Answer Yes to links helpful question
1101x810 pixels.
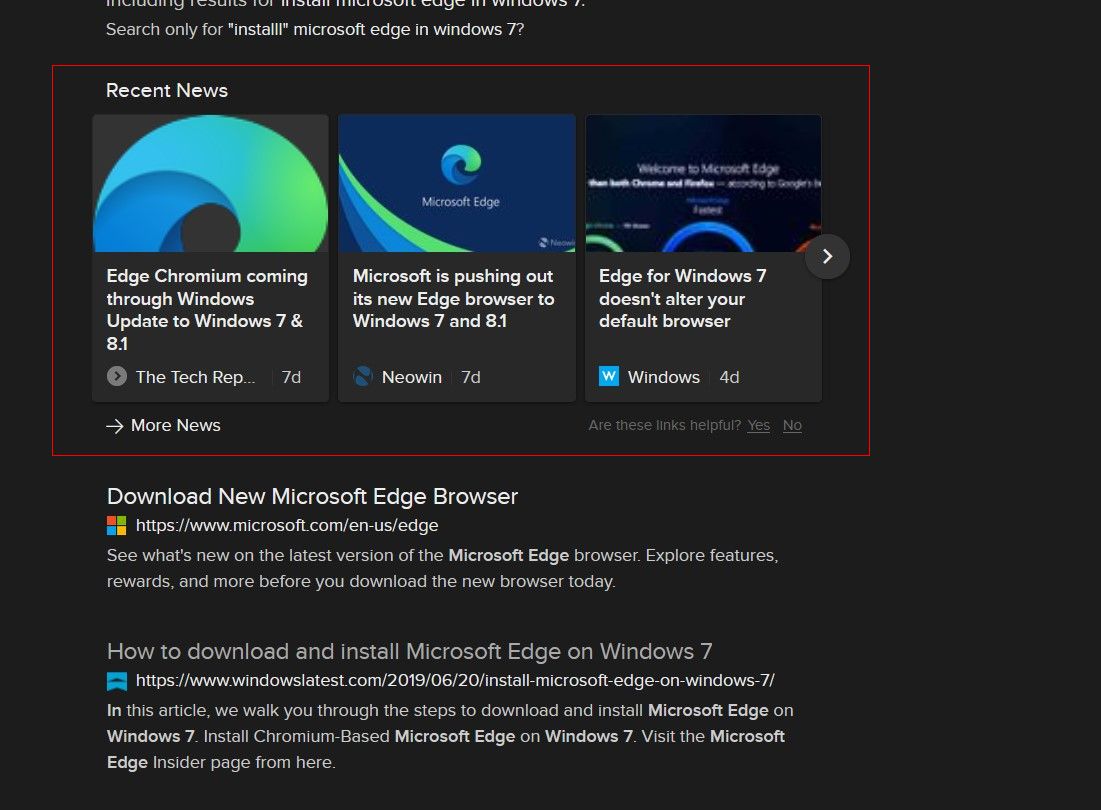[x=758, y=425]
